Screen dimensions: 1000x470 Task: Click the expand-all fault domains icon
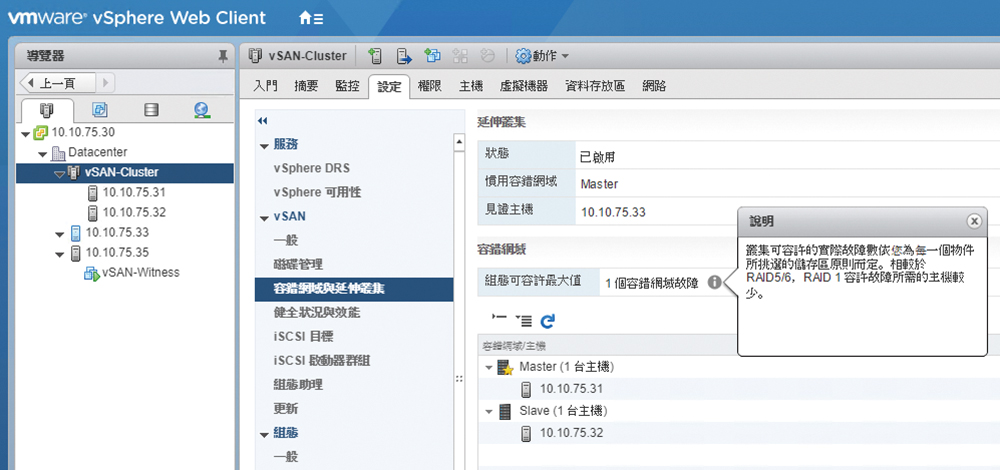(x=523, y=320)
